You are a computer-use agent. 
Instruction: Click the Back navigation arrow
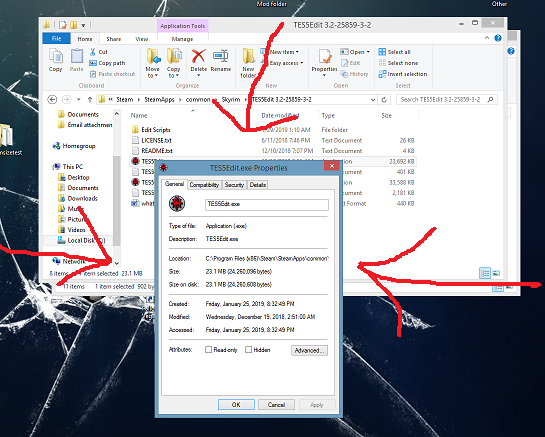point(52,100)
